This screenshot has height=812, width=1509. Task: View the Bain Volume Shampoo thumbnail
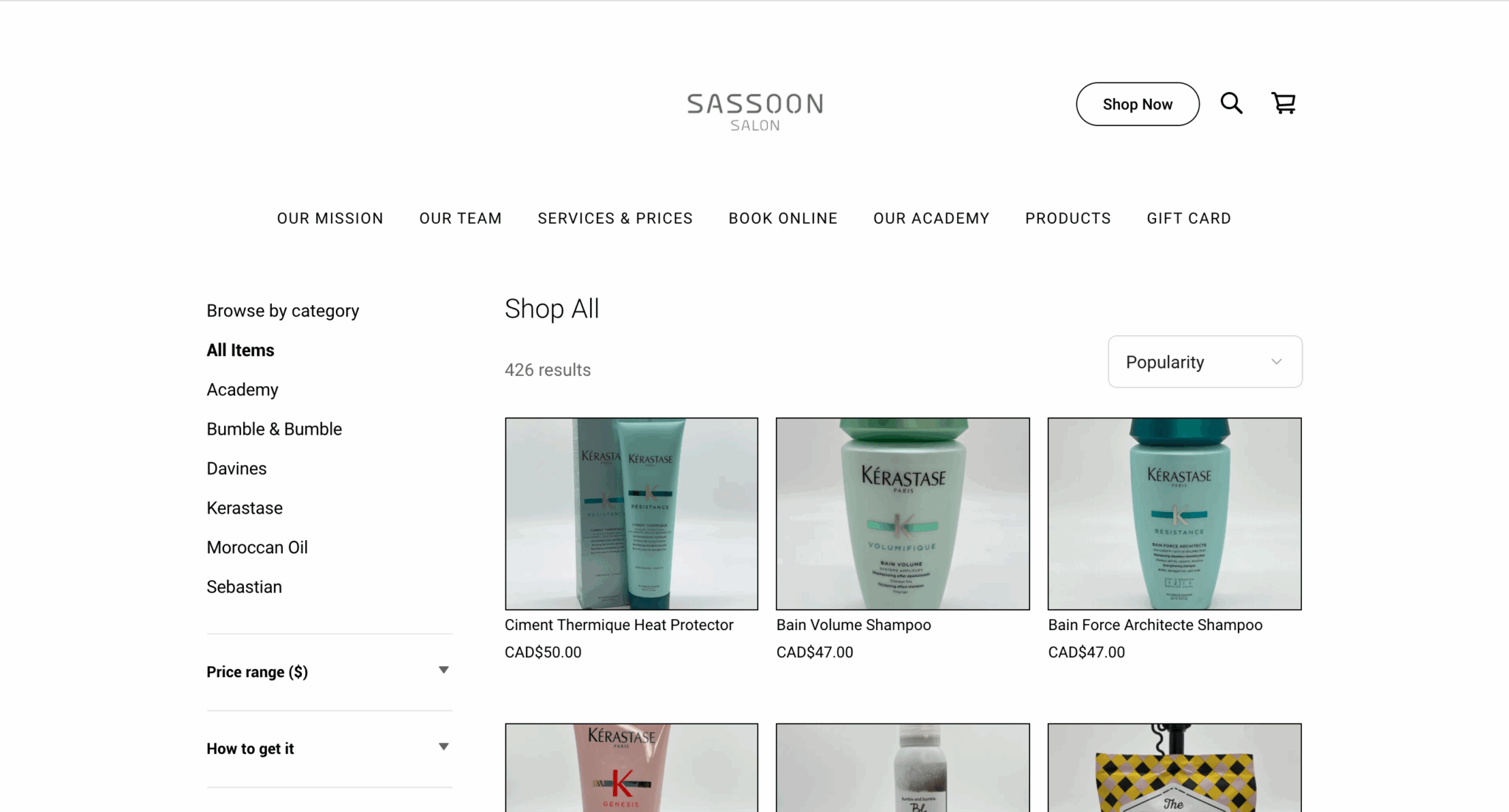[x=903, y=514]
